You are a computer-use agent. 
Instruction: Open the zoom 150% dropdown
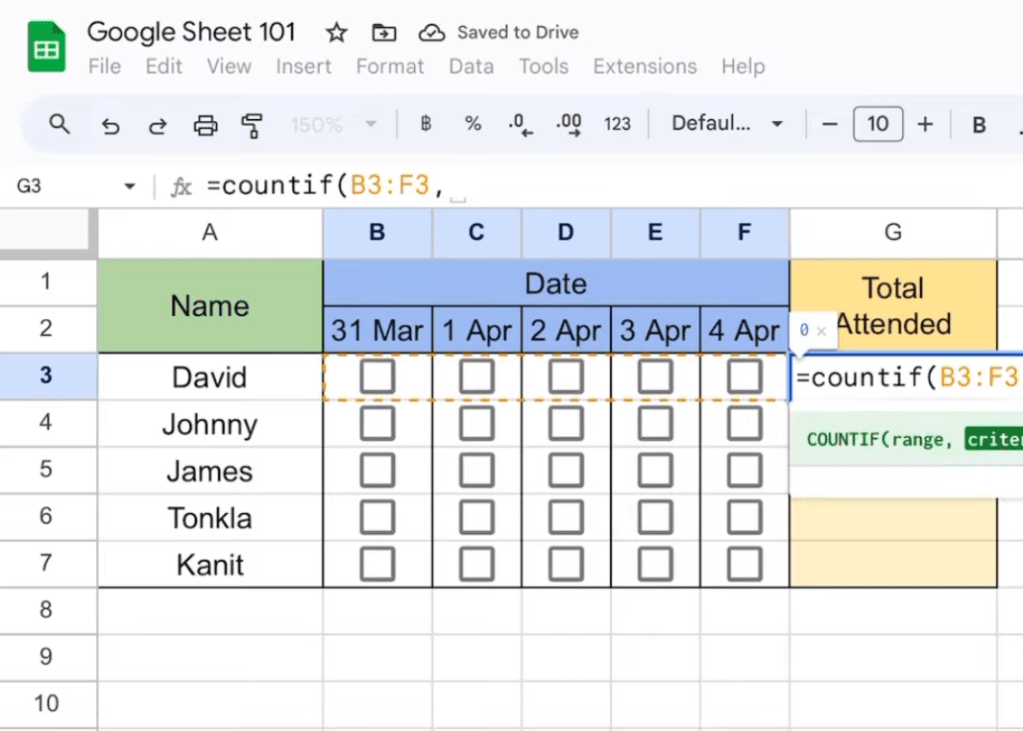[334, 125]
